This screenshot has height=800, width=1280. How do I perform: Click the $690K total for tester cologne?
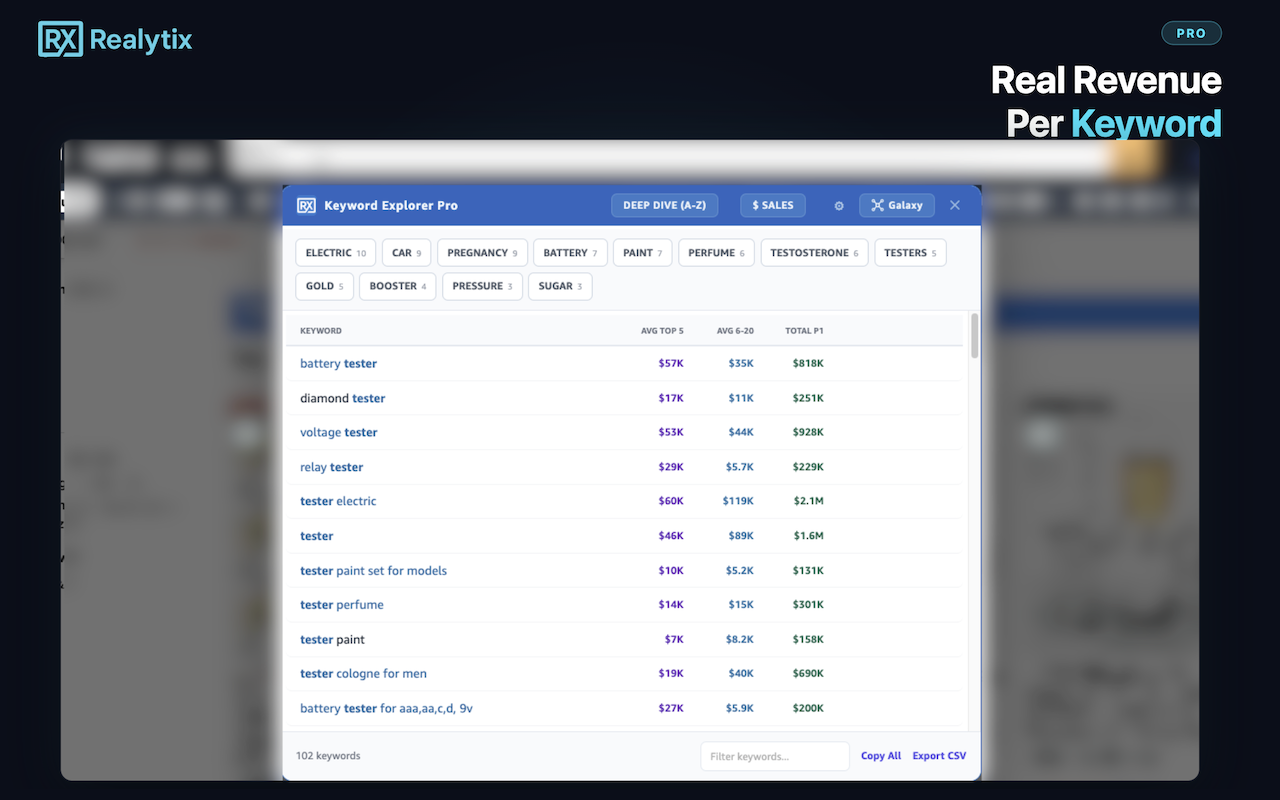pyautogui.click(x=808, y=674)
